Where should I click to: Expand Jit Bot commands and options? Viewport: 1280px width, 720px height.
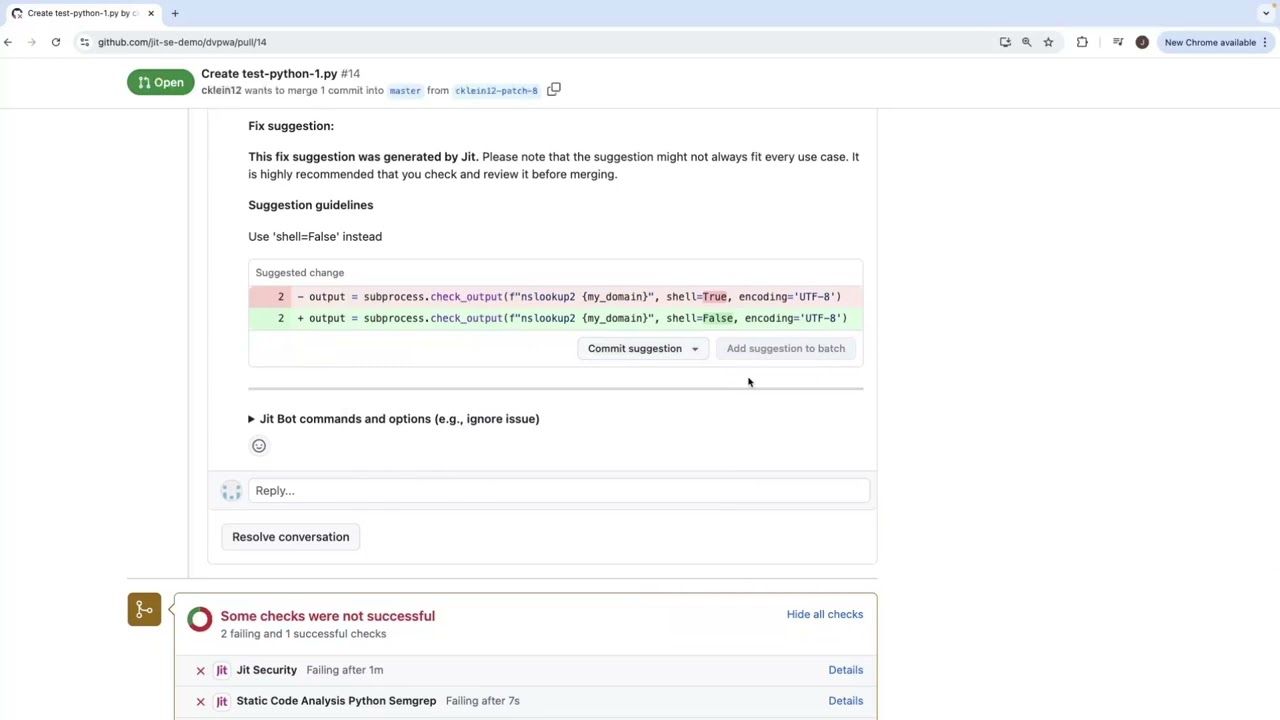click(393, 419)
